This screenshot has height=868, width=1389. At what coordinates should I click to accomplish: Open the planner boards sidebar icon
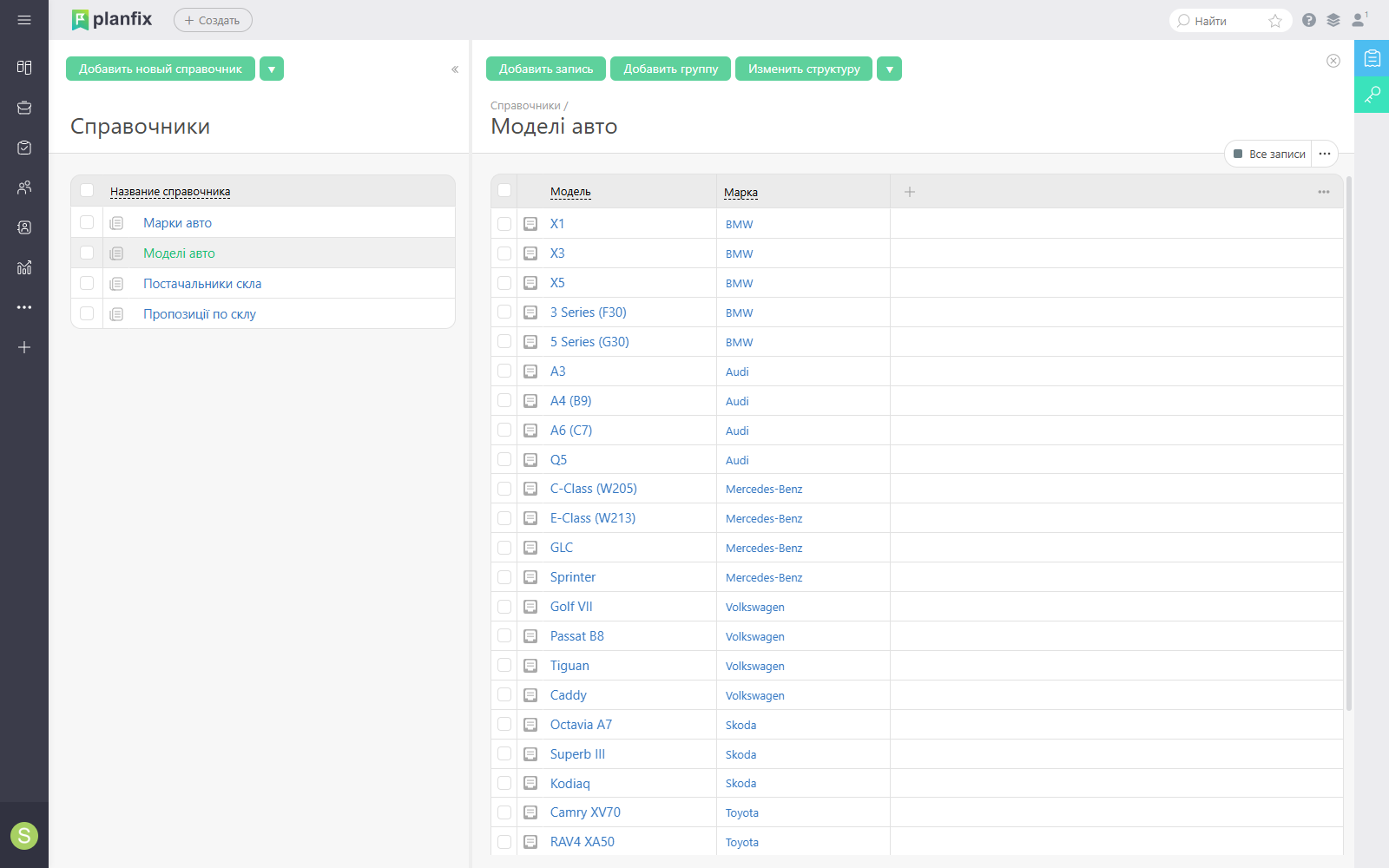[x=24, y=68]
